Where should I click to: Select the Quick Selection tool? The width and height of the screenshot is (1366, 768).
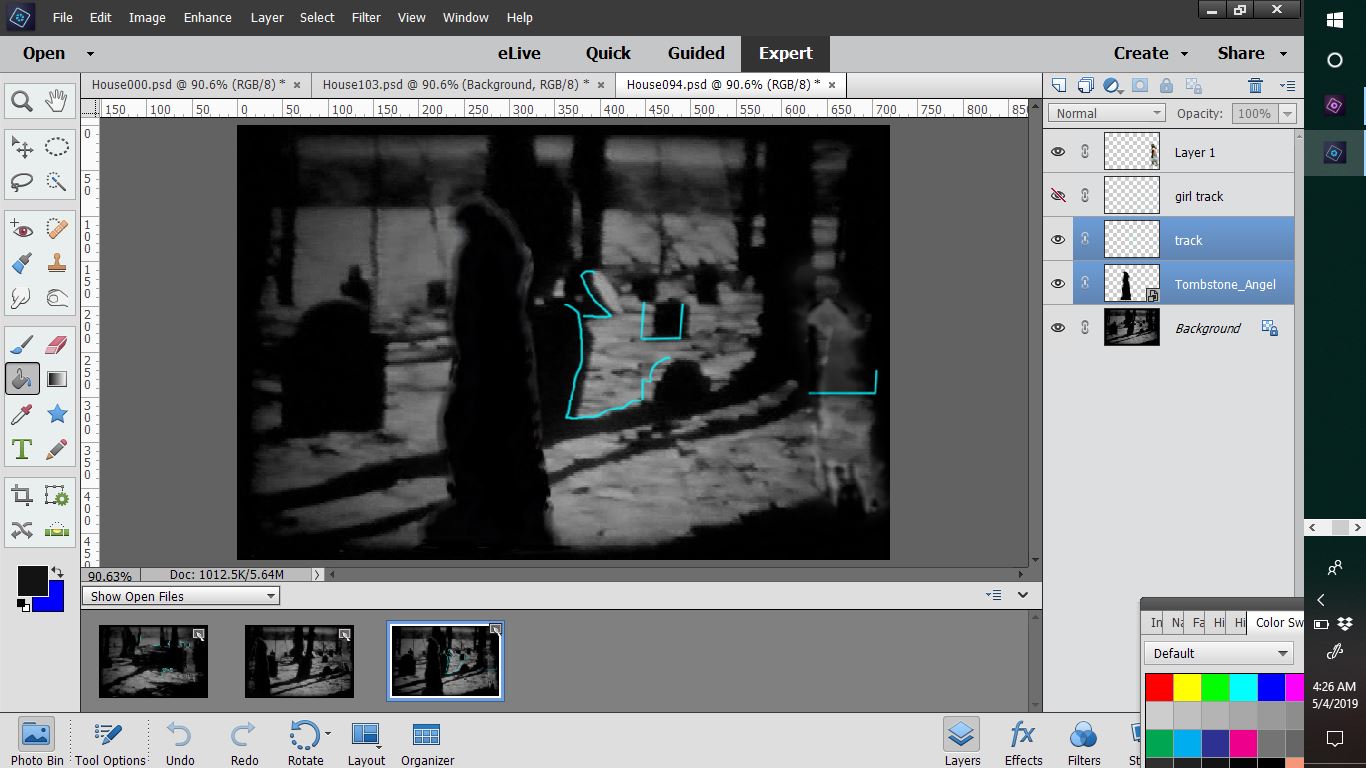(57, 183)
